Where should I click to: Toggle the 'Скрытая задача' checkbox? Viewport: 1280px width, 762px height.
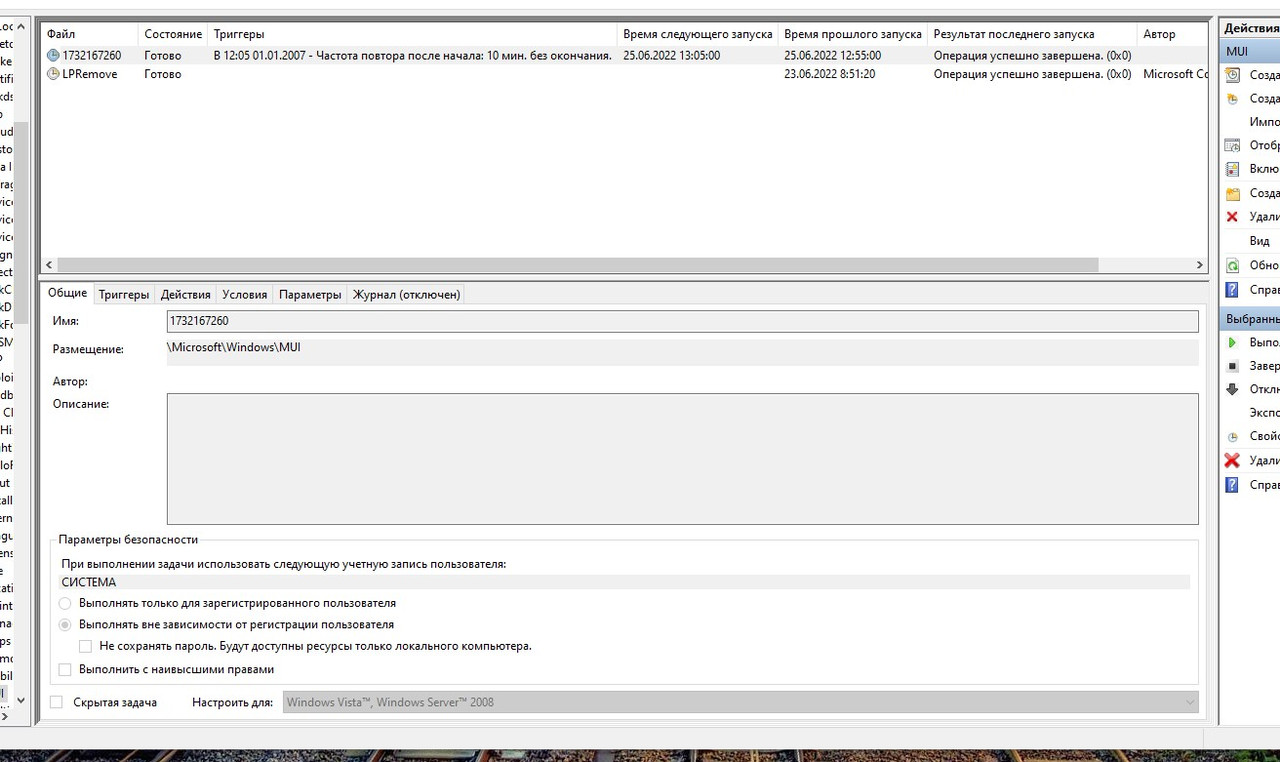56,702
